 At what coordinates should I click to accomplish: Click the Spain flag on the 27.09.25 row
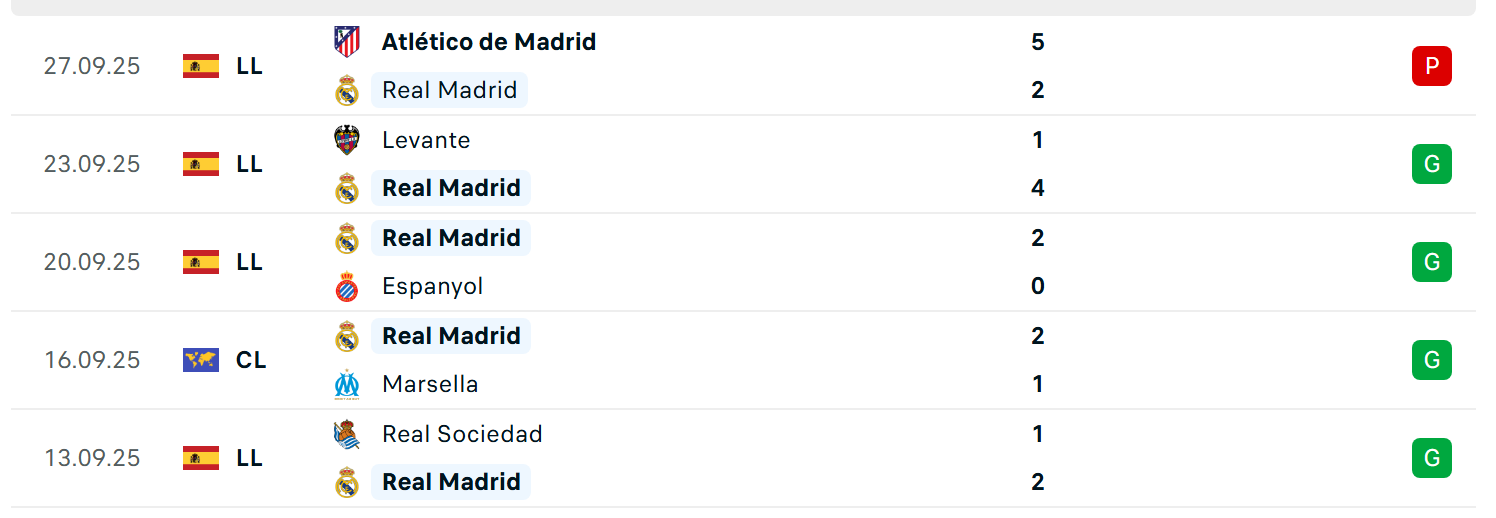(x=201, y=66)
